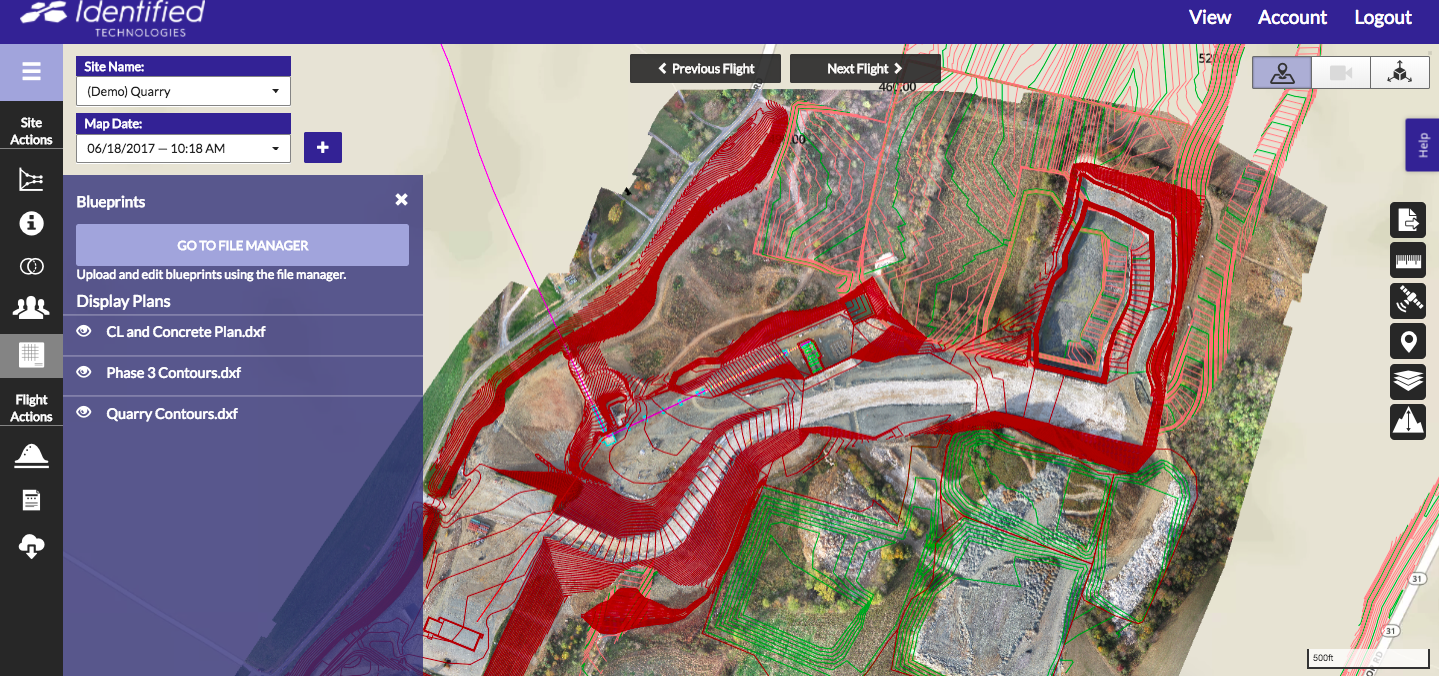Switch to the 3D model cube view
This screenshot has width=1439, height=676.
click(x=1398, y=73)
